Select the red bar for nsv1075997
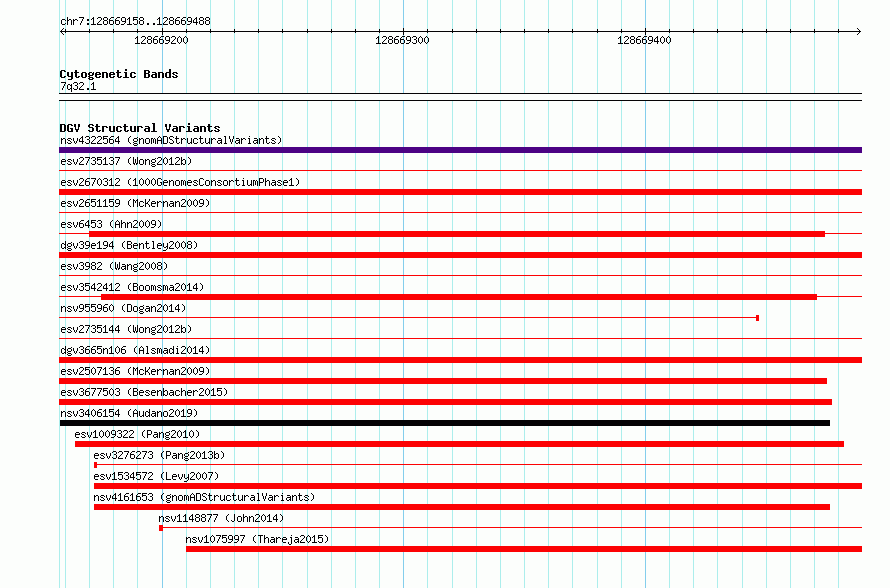Screen dimensions: 890x588 (x=524, y=549)
